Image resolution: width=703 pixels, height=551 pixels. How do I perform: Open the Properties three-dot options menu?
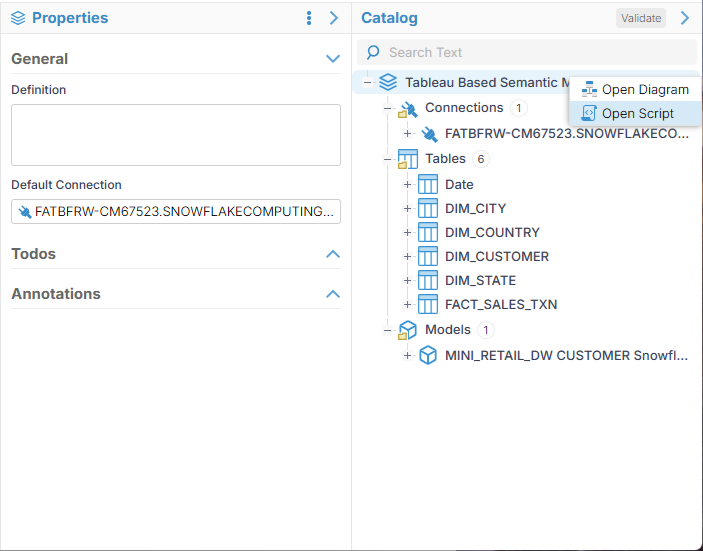309,18
